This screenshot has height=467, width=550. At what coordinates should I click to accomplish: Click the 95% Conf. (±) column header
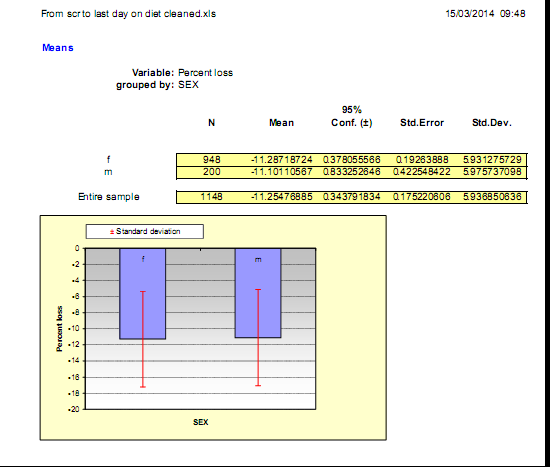pos(351,116)
